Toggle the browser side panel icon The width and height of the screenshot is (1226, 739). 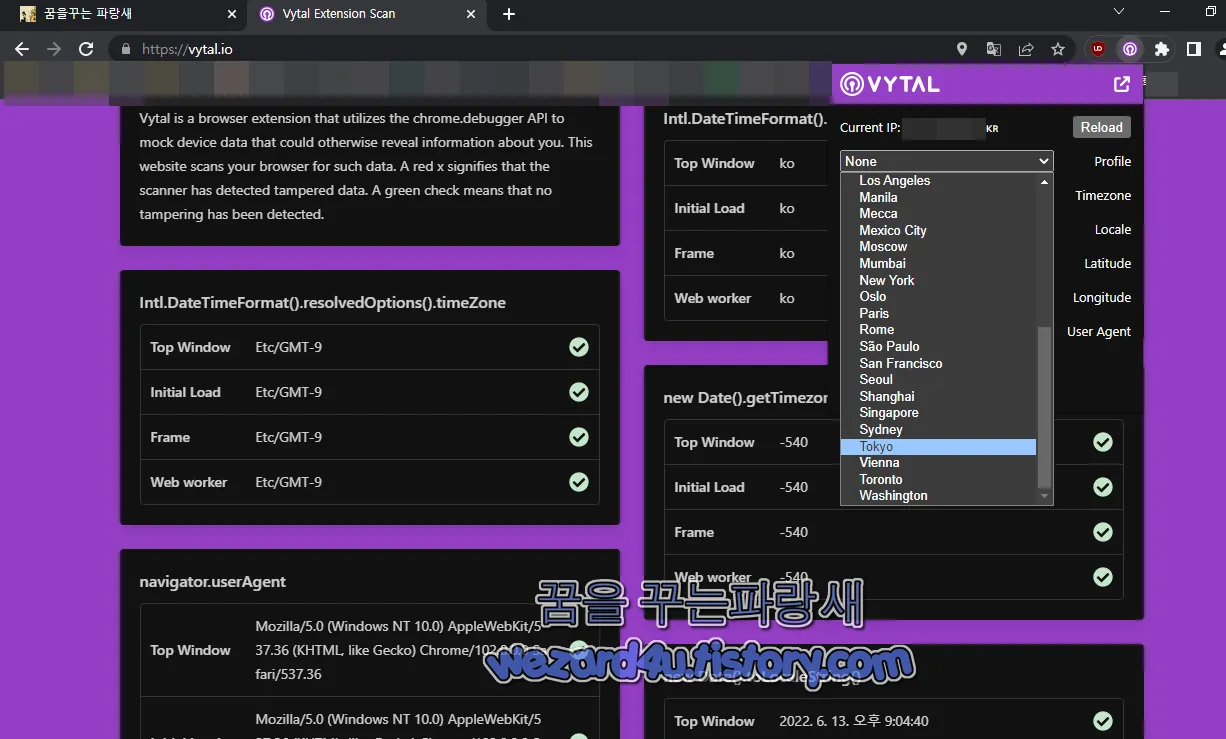1193,49
